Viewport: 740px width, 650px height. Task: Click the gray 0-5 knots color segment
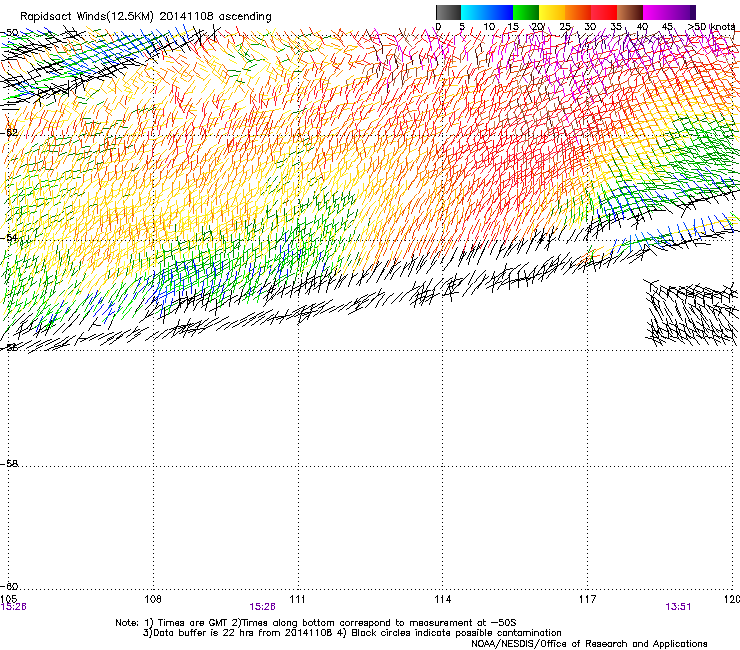tap(448, 12)
